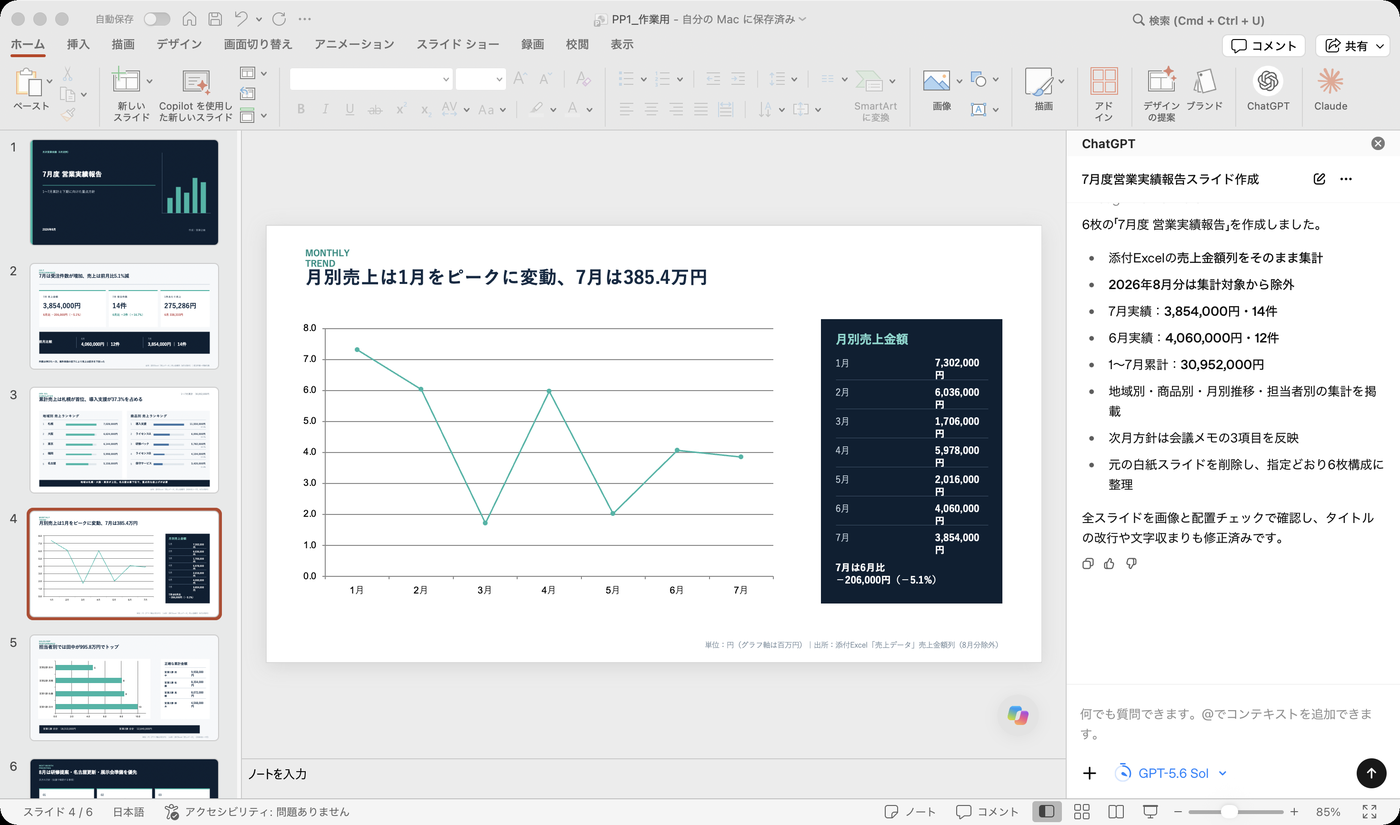Viewport: 1400px width, 825px height.
Task: Give the ChatGPT response a thumbs up
Action: [x=1109, y=564]
